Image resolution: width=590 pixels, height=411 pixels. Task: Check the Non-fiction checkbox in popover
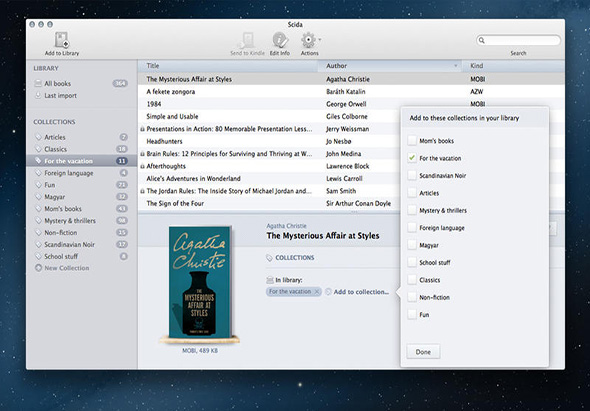click(412, 297)
